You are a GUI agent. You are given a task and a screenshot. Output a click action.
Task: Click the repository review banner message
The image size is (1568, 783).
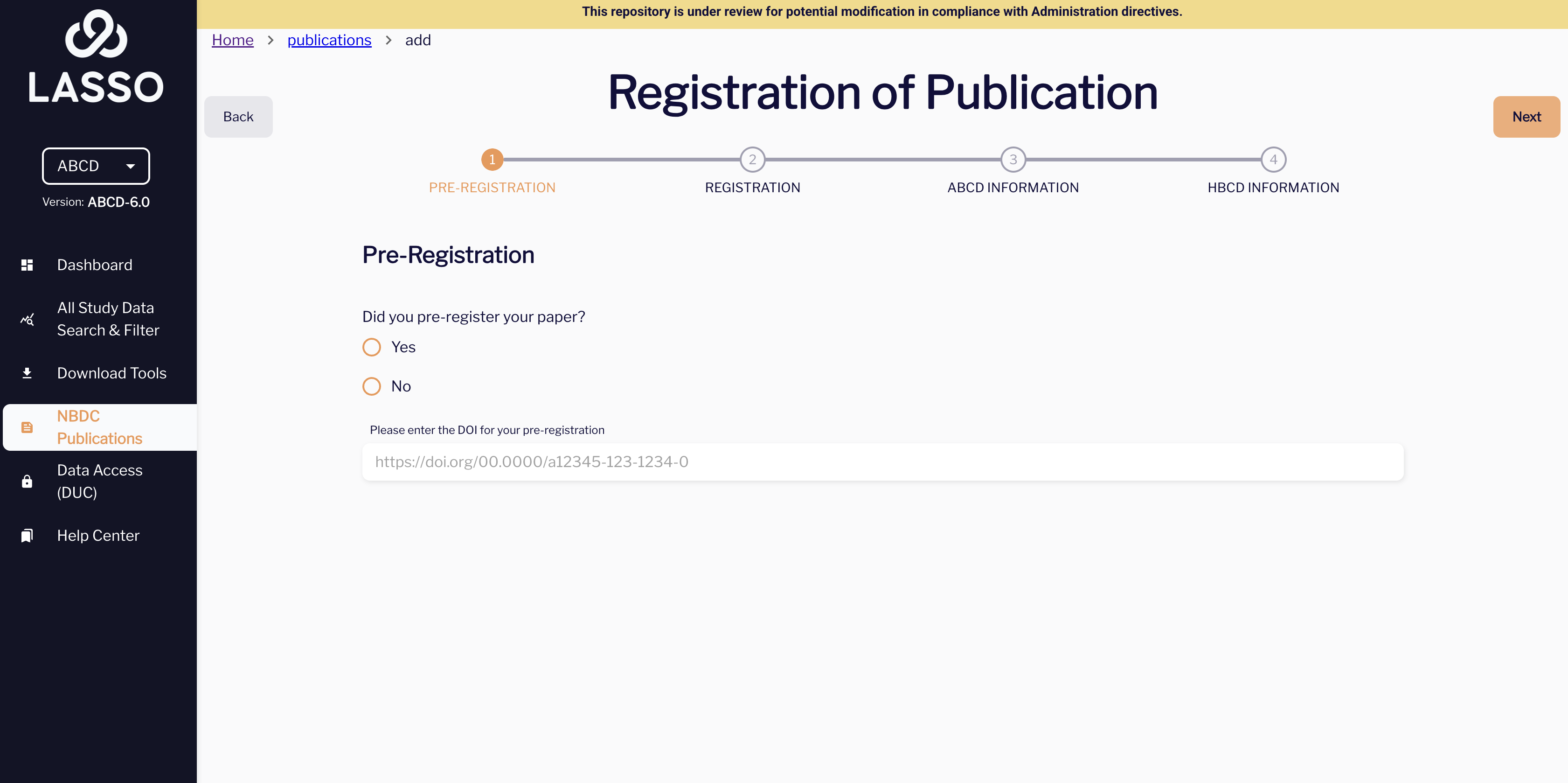(881, 12)
